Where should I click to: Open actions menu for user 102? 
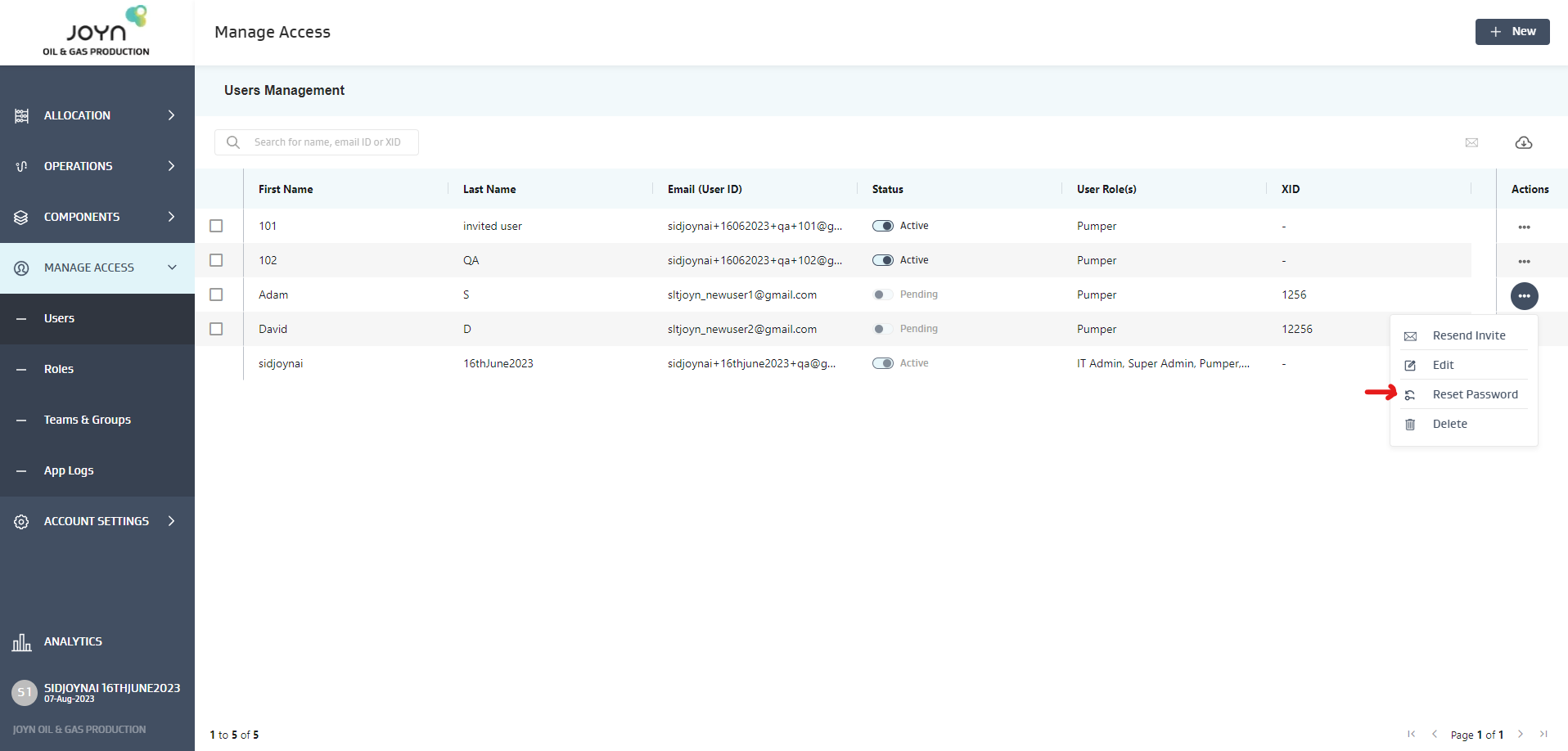tap(1524, 261)
